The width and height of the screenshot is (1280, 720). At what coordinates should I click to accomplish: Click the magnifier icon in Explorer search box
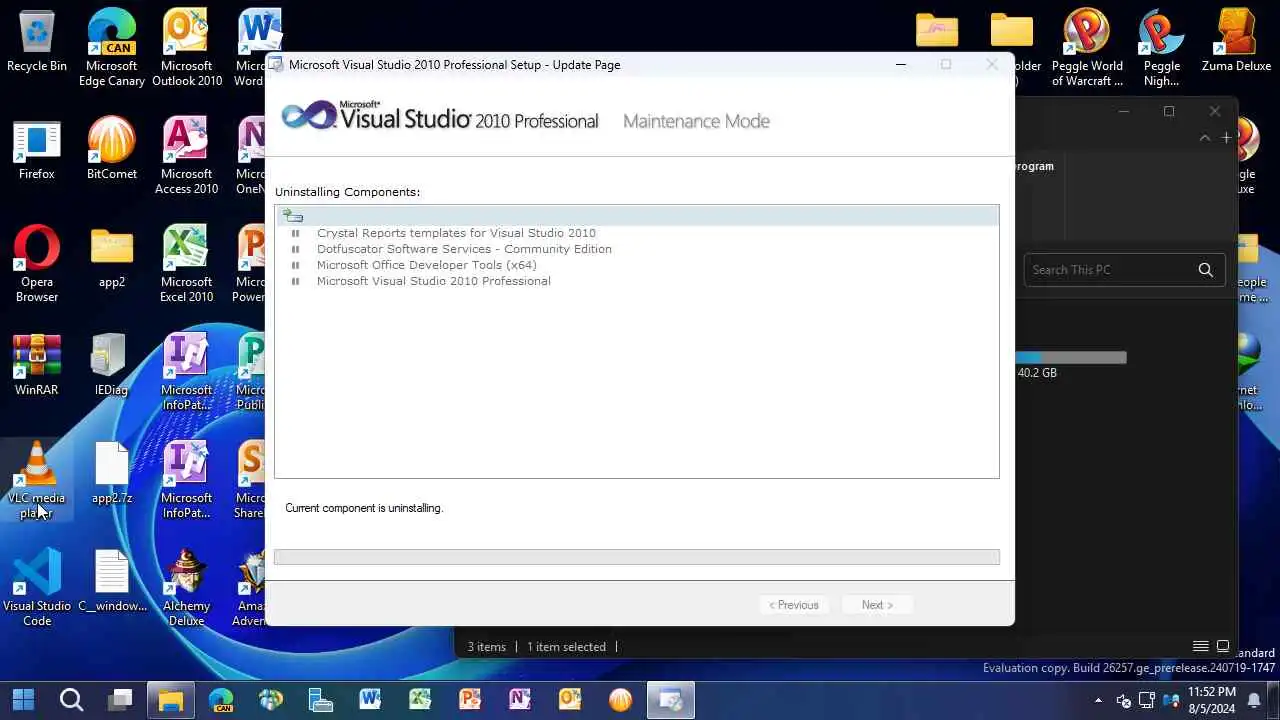pos(1206,270)
